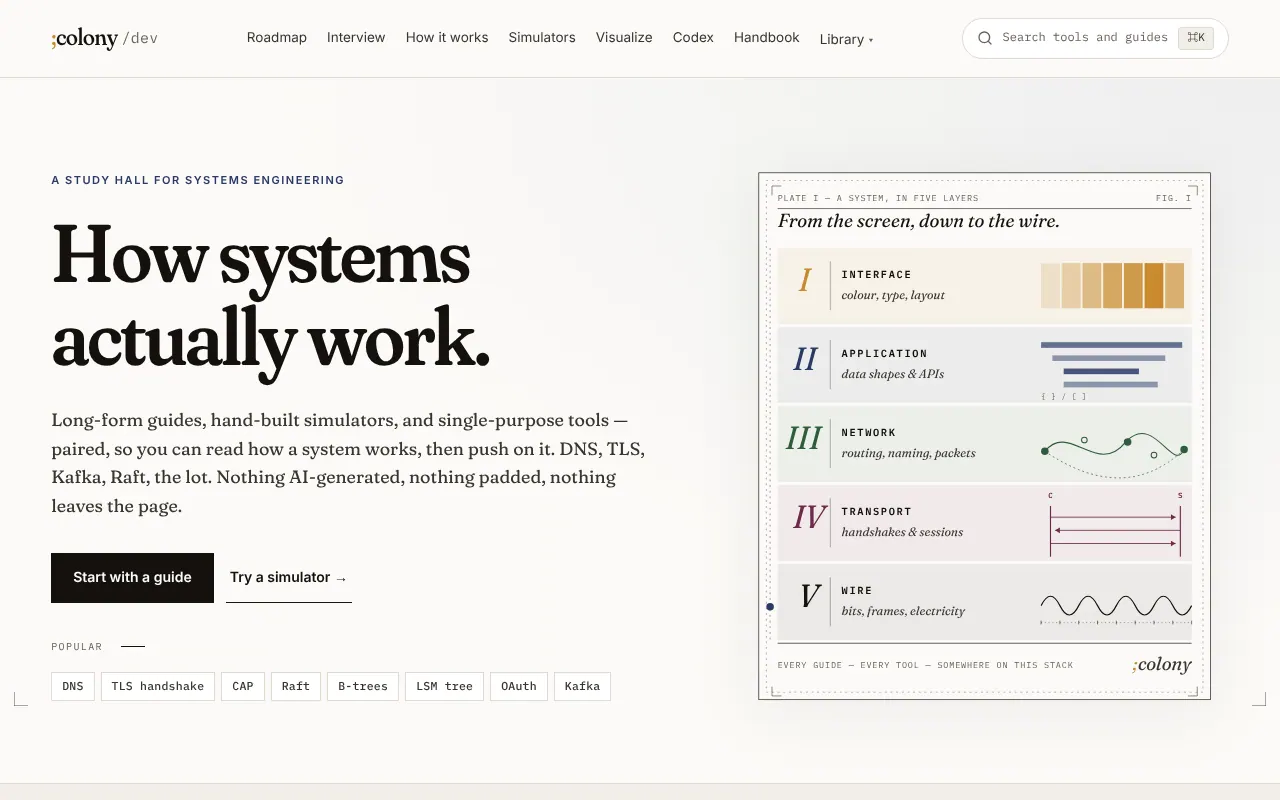Click the Roman numeral V of the Wire layer
Image resolution: width=1280 pixels, height=800 pixels.
(x=810, y=596)
